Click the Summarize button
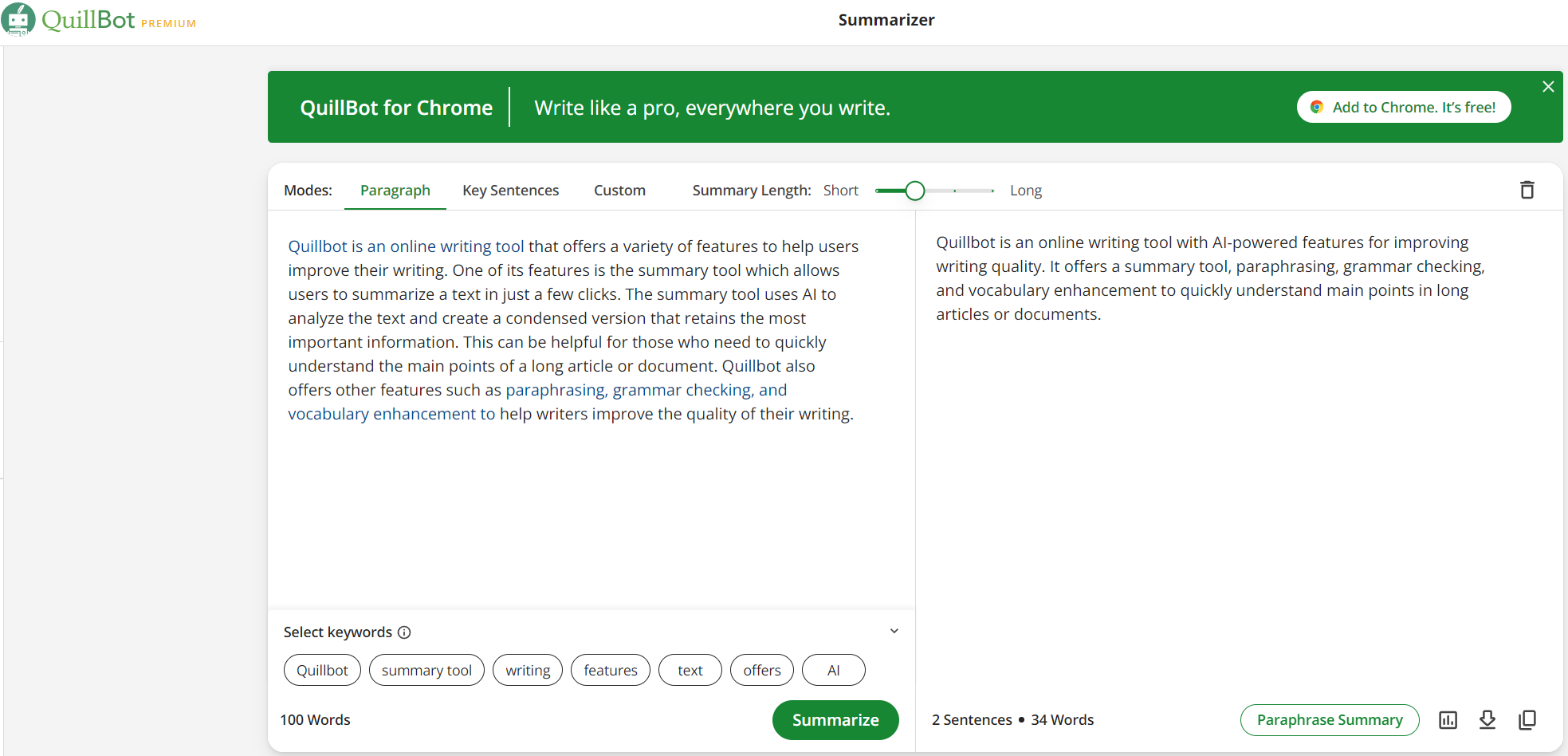The height and width of the screenshot is (756, 1568). pos(835,720)
